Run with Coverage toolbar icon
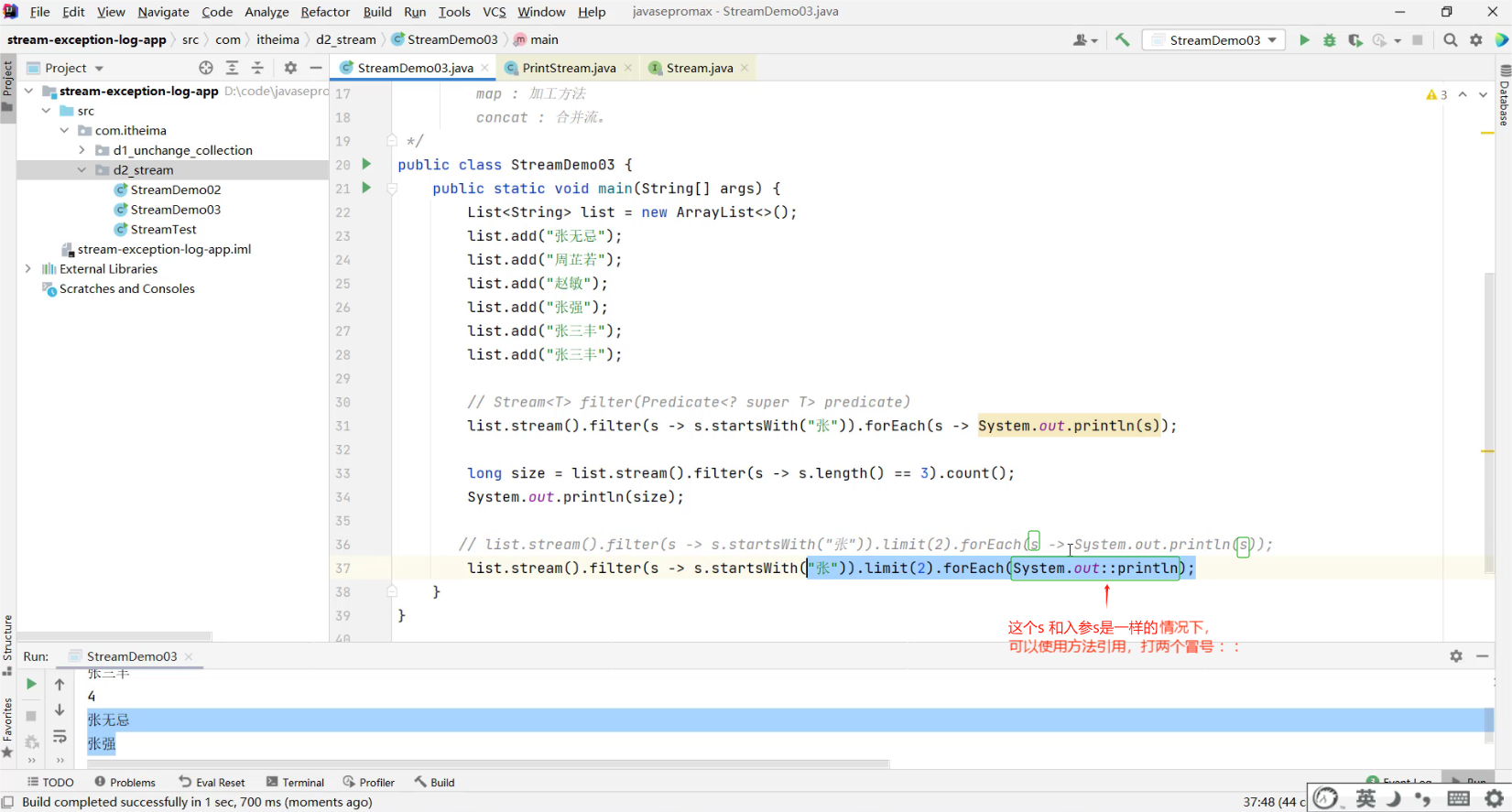Image resolution: width=1512 pixels, height=812 pixels. (1355, 40)
